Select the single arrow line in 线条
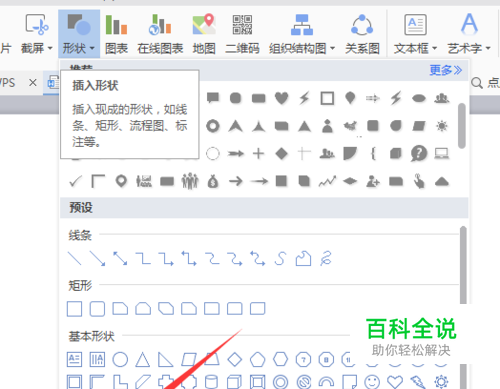The width and height of the screenshot is (500, 389). pos(97,258)
